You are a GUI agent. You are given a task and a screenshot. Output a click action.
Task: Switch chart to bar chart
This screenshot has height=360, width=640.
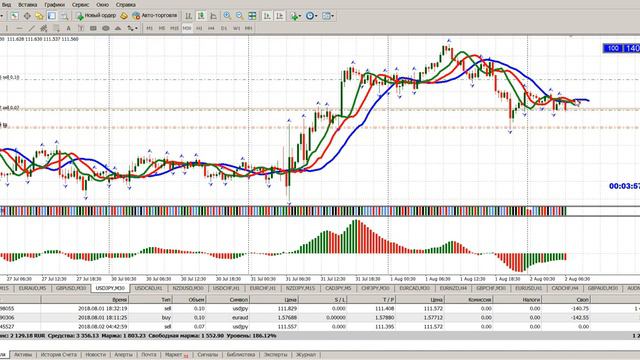(188, 16)
